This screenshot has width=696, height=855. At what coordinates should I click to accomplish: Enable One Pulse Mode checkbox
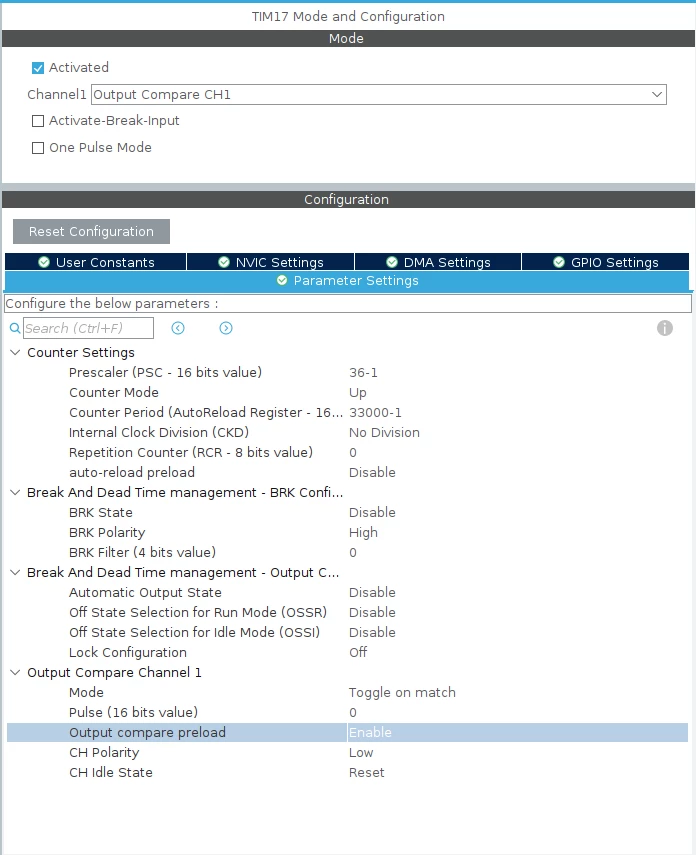tap(38, 148)
